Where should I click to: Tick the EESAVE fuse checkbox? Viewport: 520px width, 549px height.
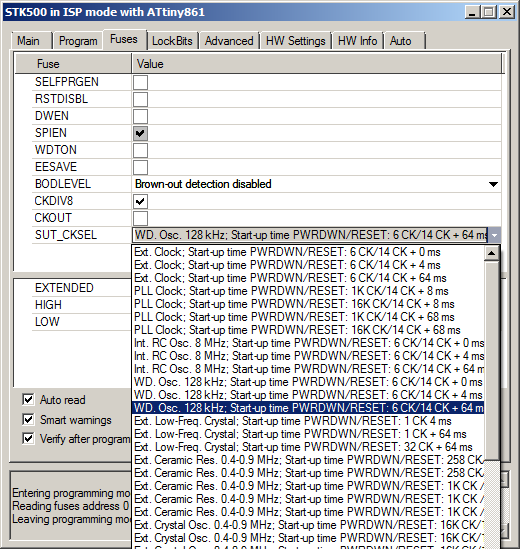point(140,167)
